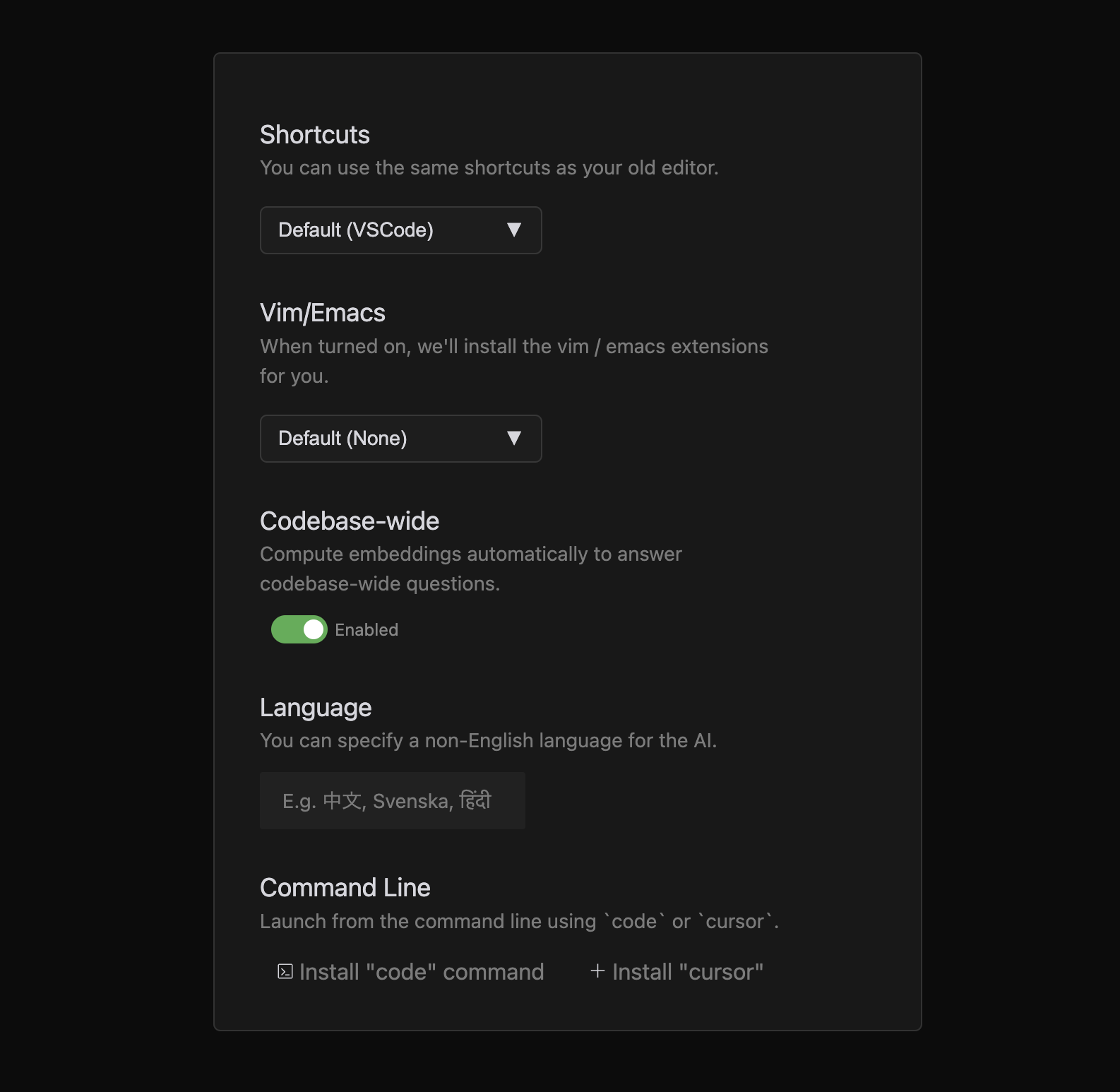
Task: Click the "Vim/Emacs" section heading
Action: [323, 313]
